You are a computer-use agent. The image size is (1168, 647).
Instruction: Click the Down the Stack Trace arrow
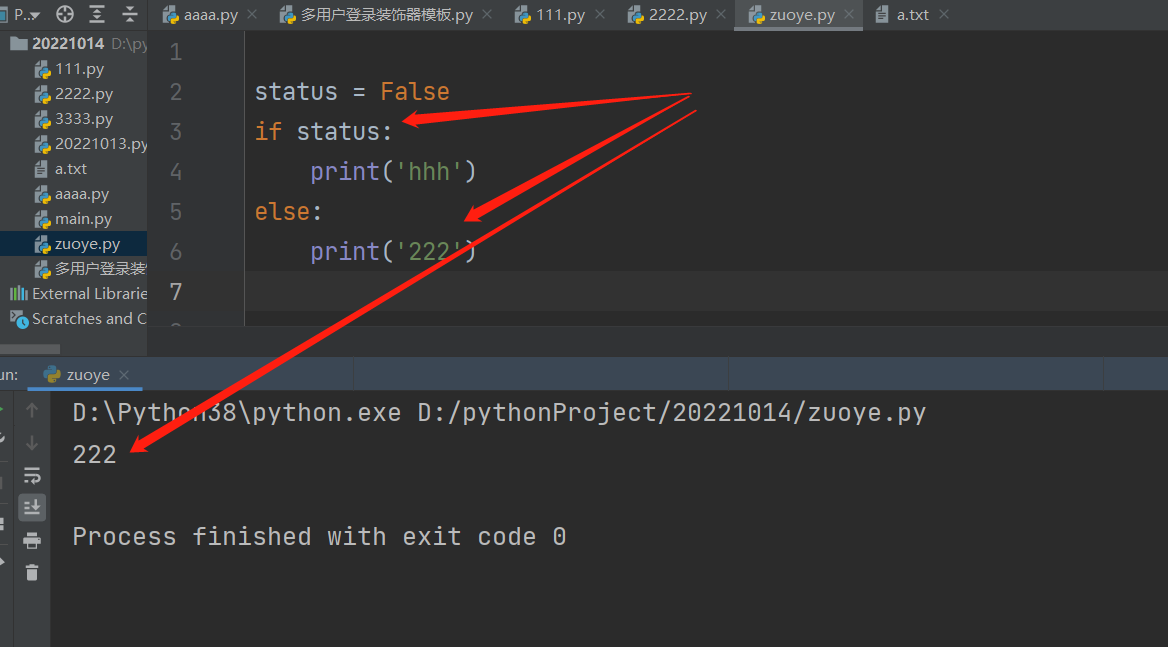[x=32, y=442]
